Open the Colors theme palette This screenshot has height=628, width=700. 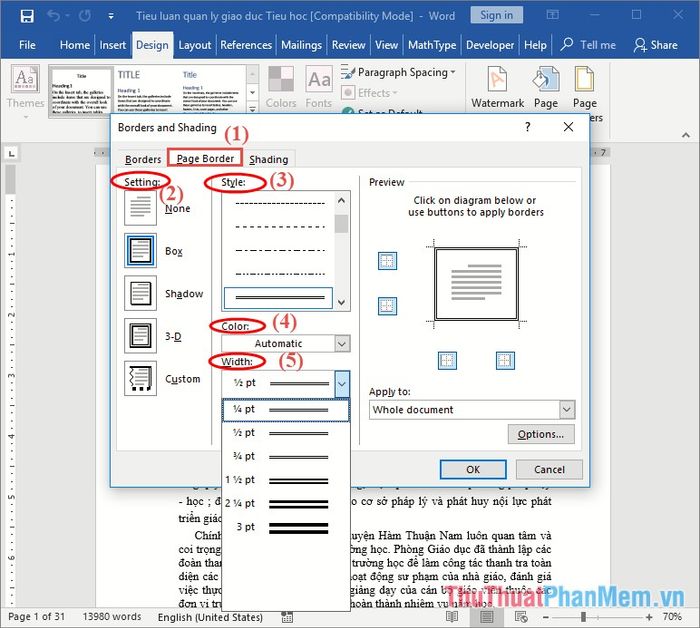281,80
